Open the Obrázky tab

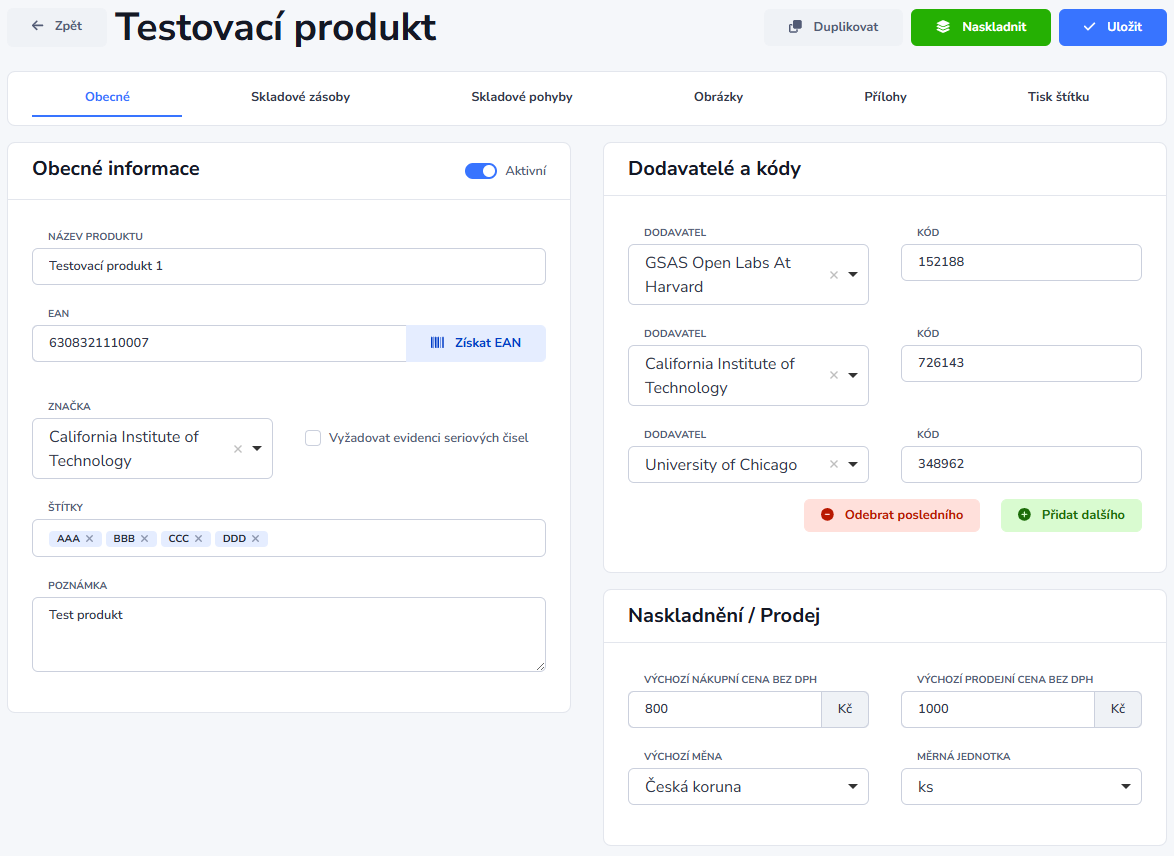pyautogui.click(x=718, y=97)
